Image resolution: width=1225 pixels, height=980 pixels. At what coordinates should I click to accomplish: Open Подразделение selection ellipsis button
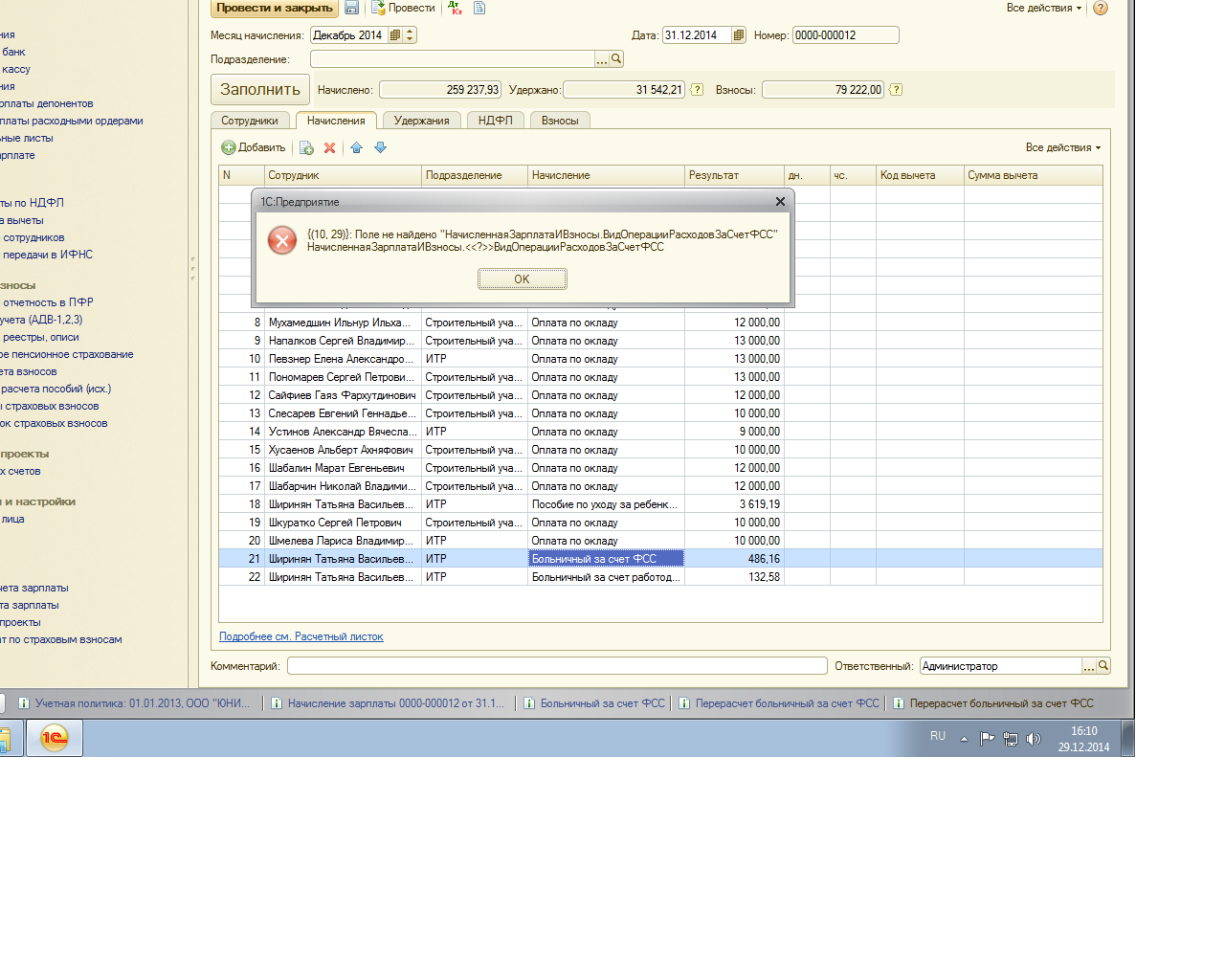[601, 59]
